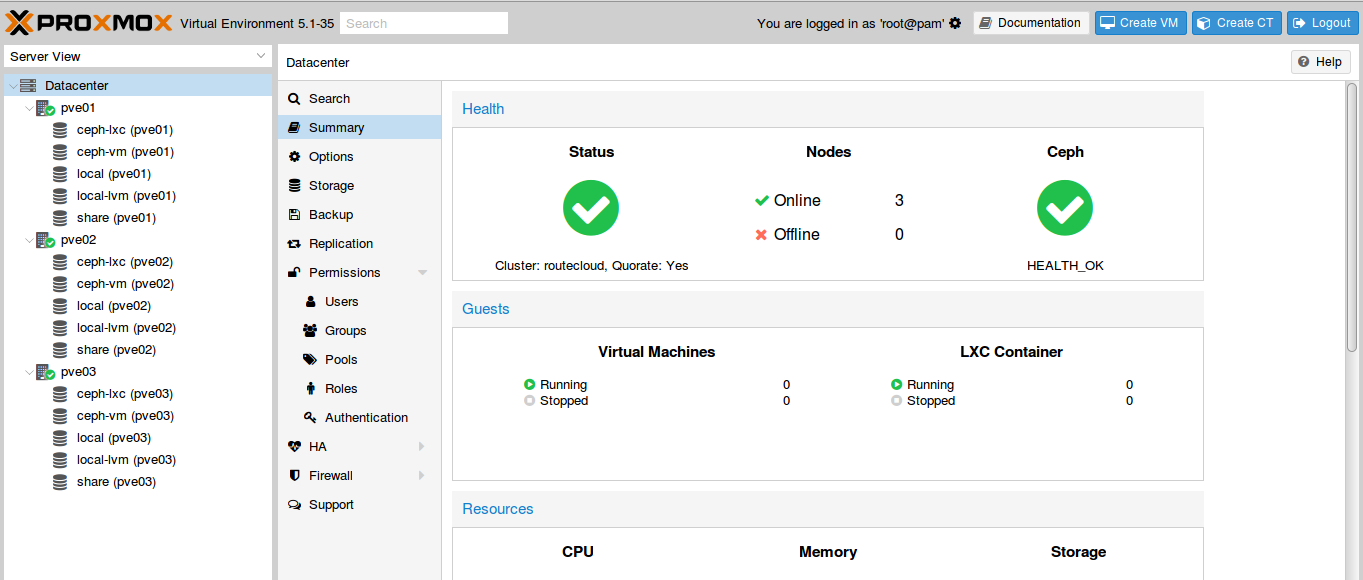The height and width of the screenshot is (580, 1363).
Task: Collapse the pve01 tree node
Action: [x=28, y=108]
